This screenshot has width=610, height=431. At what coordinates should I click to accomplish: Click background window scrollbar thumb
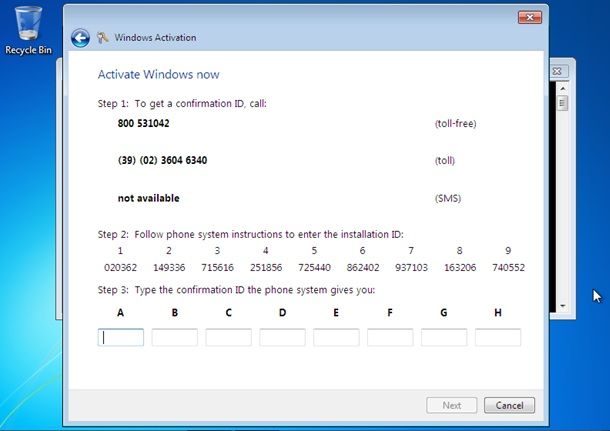click(x=562, y=103)
